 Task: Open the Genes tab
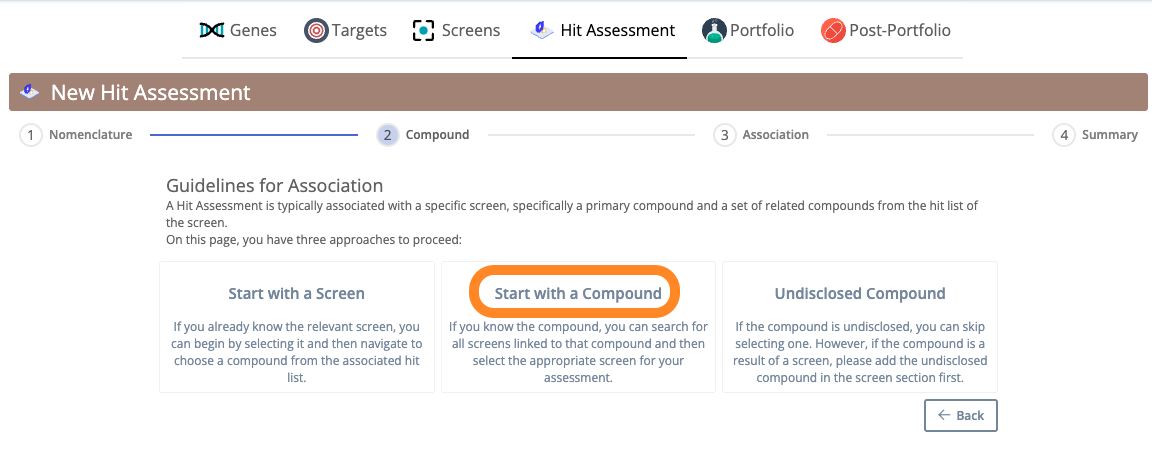(238, 30)
